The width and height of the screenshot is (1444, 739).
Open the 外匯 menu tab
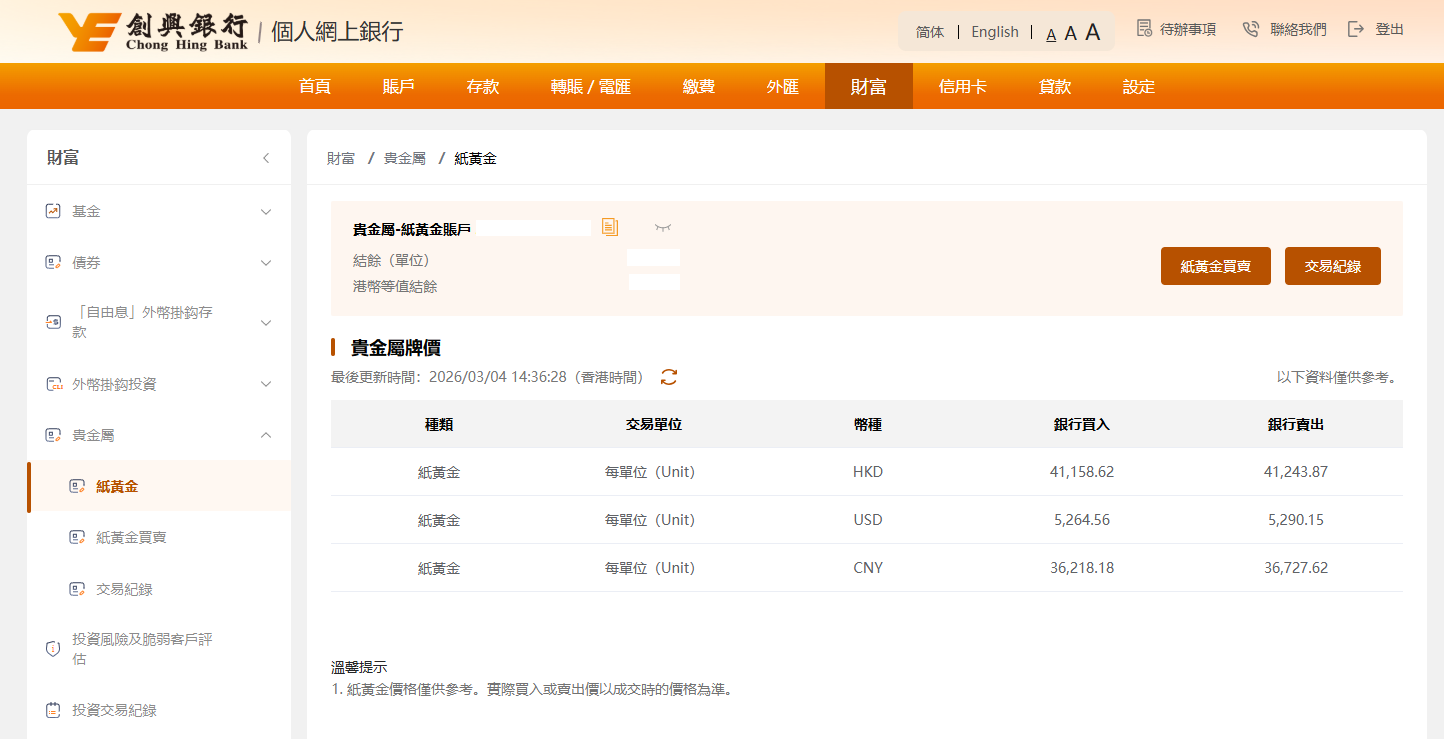point(782,87)
